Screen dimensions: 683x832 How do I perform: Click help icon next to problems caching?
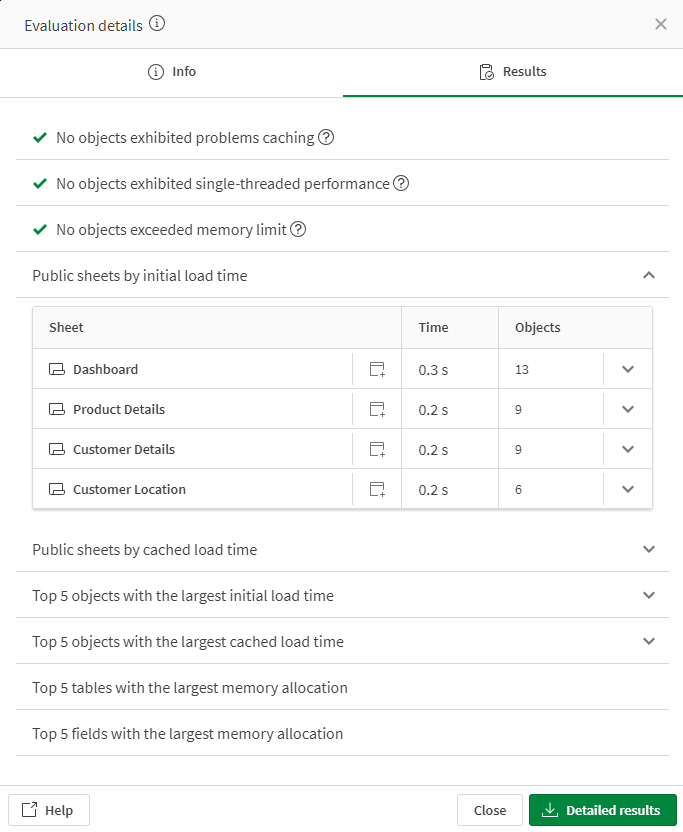326,138
